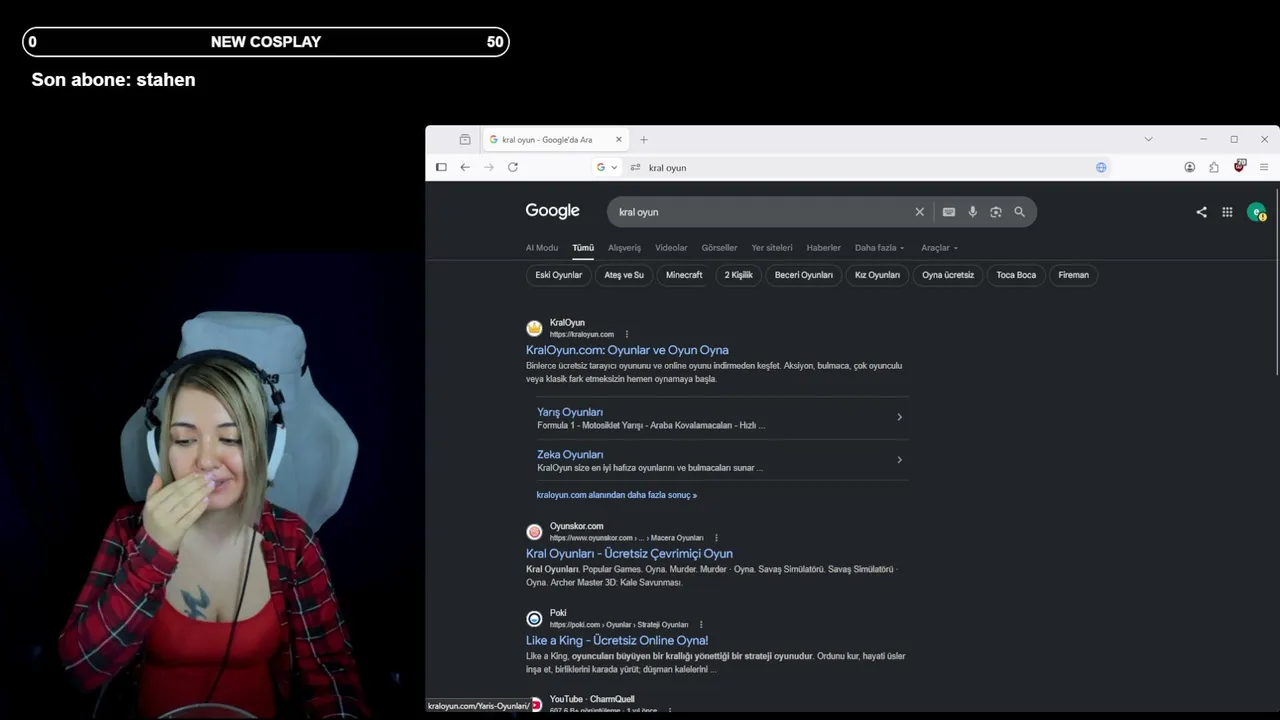Close the 'kral oyun - Google'da Ara' tab
Image resolution: width=1280 pixels, height=720 pixels.
click(x=619, y=140)
